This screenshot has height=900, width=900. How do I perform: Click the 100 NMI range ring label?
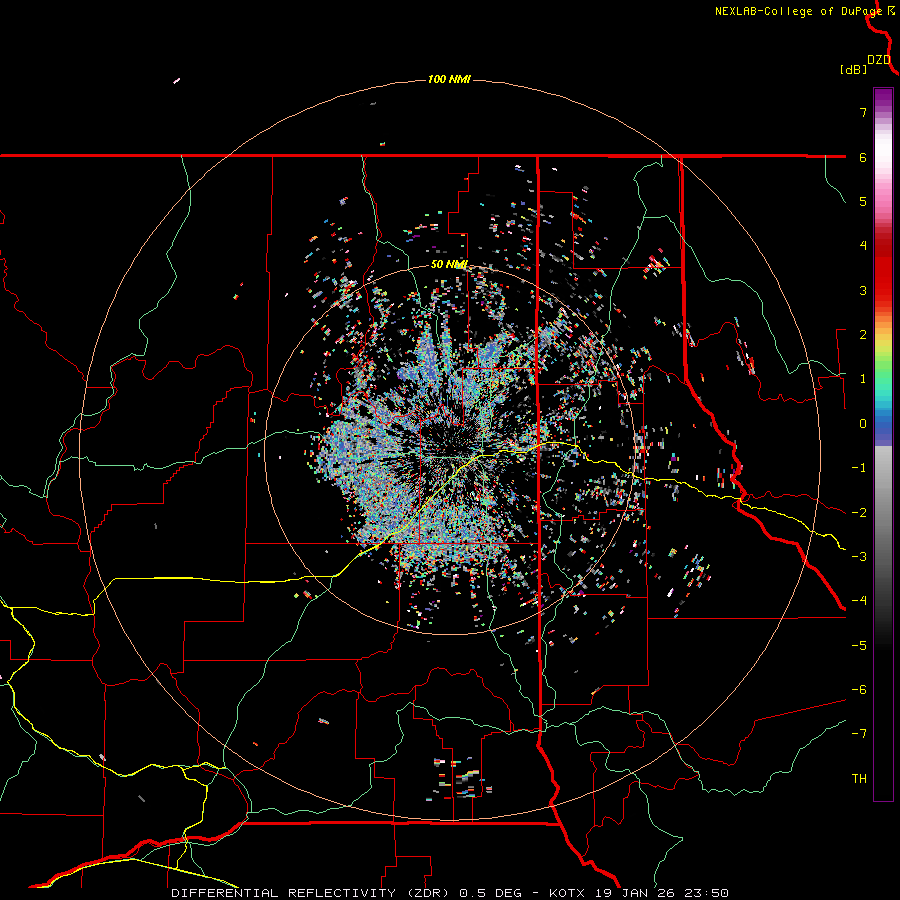point(449,79)
